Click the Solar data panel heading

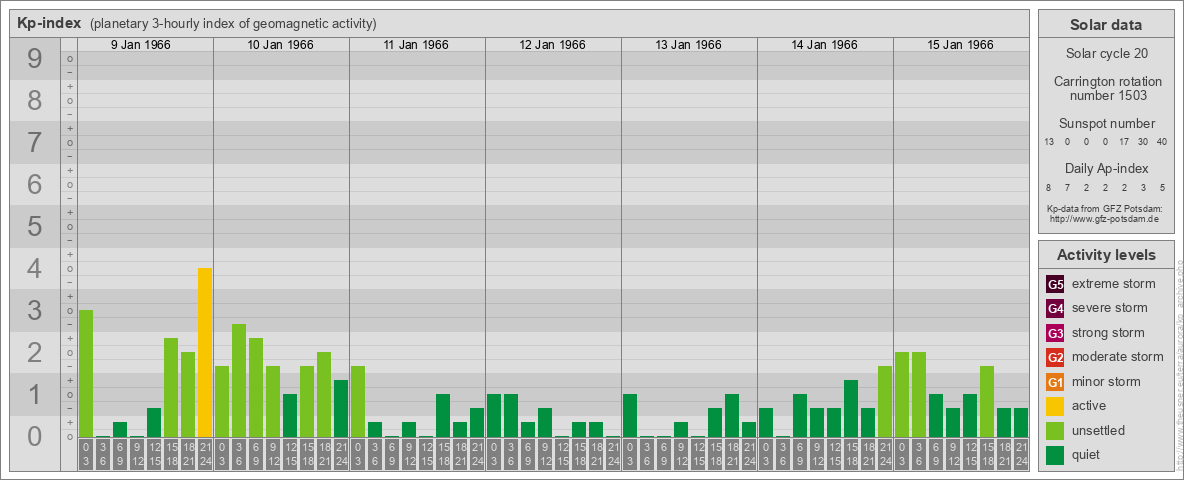1105,25
